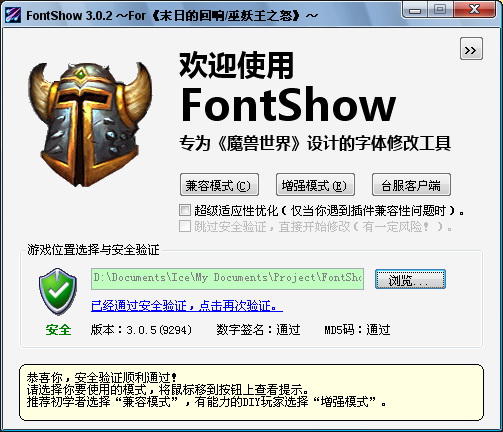The image size is (503, 432).
Task: Click the game path input field
Action: [227, 278]
